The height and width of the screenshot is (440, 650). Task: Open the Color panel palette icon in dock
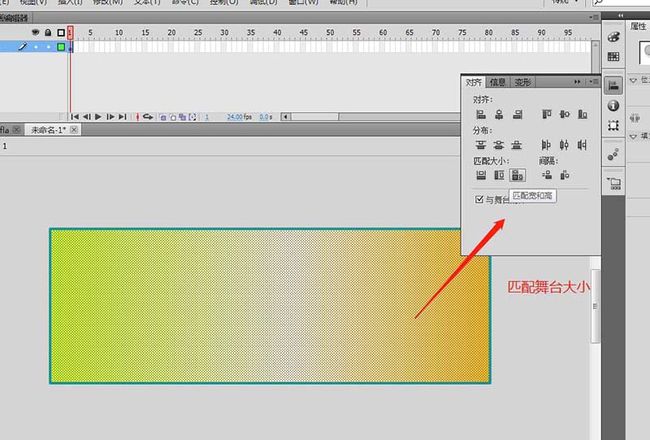coord(613,37)
